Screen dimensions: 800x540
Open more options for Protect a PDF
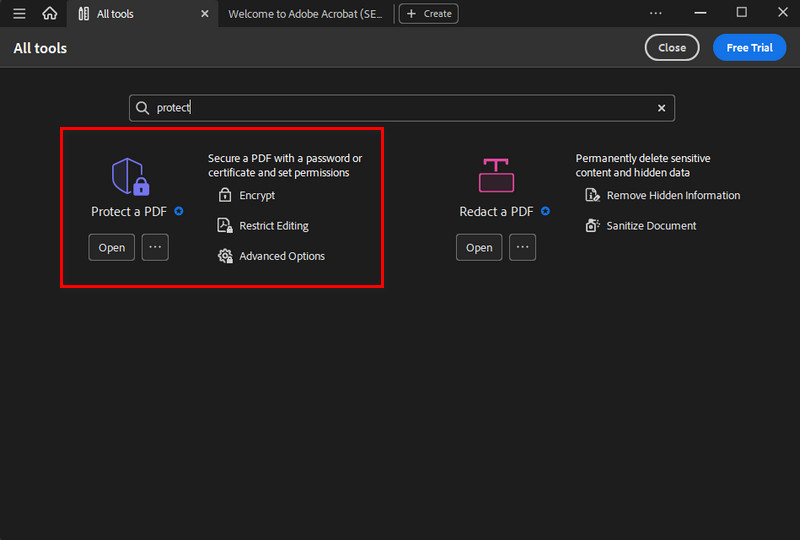[155, 247]
